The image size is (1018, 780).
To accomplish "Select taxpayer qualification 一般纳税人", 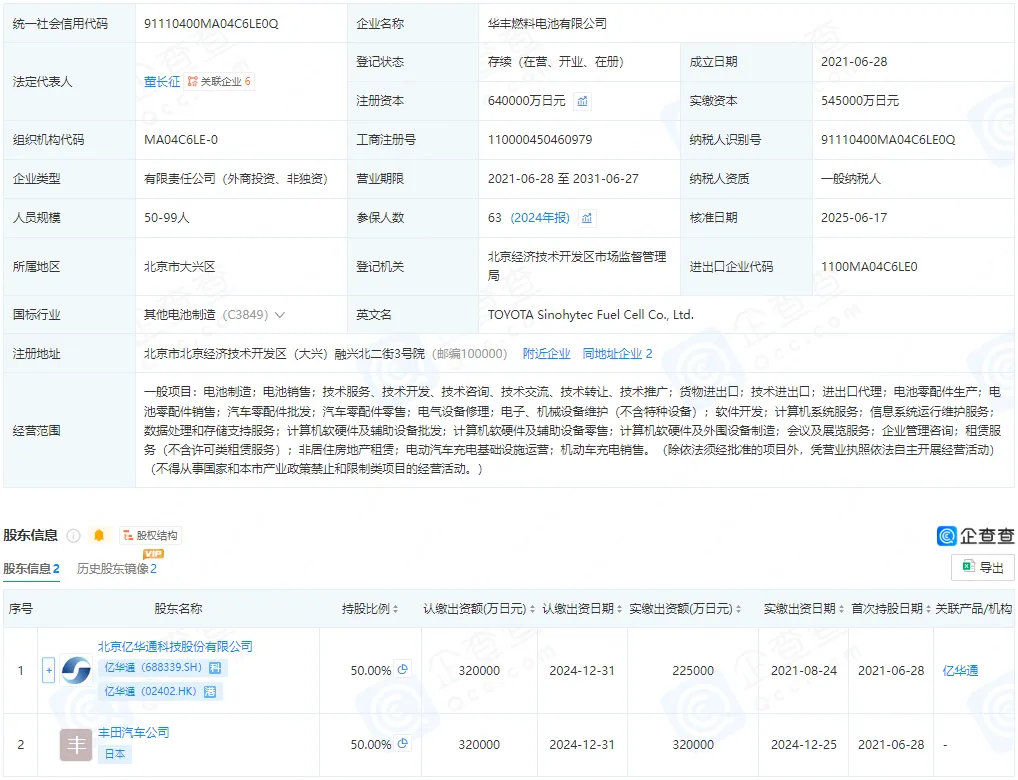I will tap(851, 179).
